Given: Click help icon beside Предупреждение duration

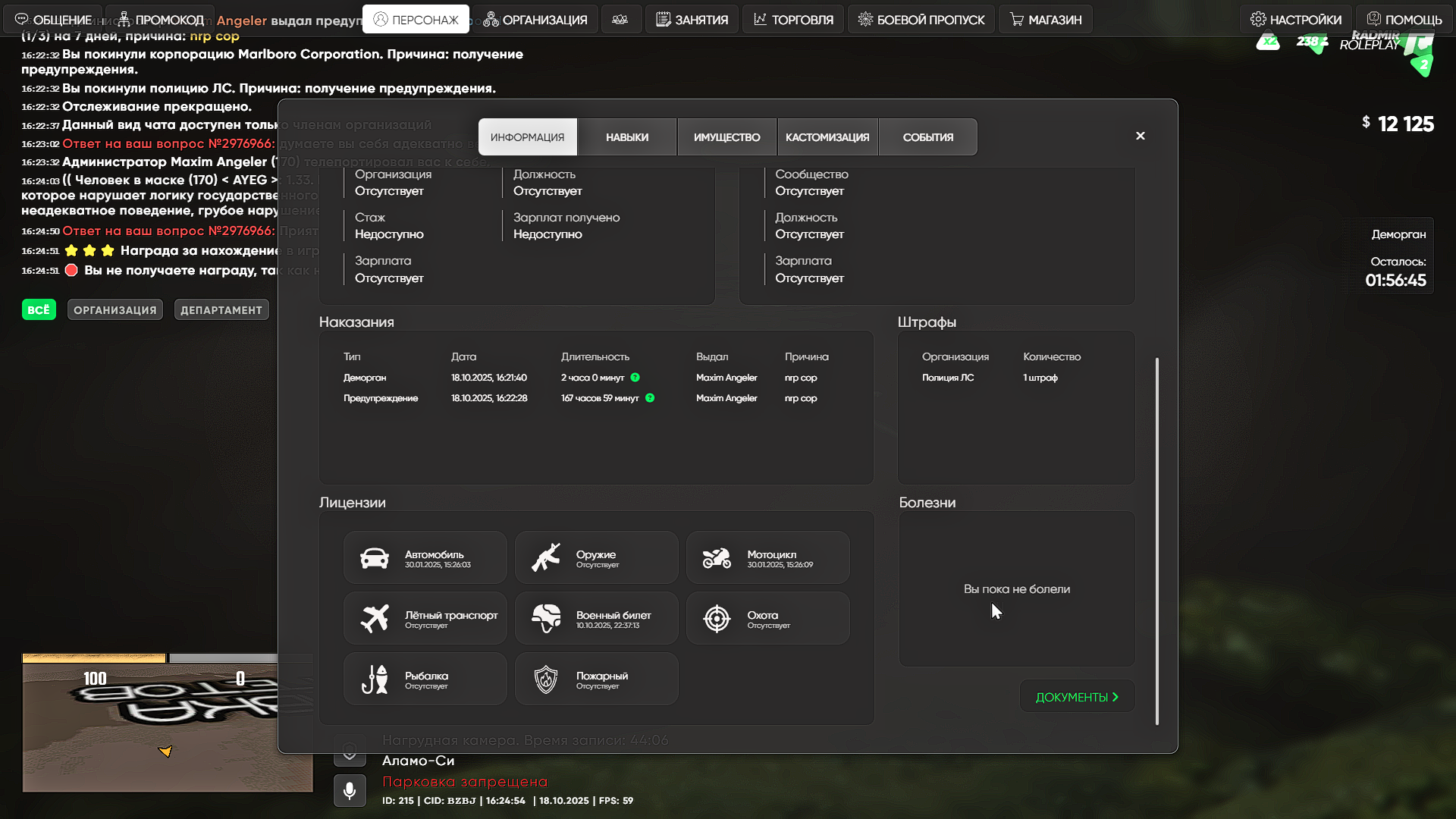Looking at the screenshot, I should coord(650,398).
